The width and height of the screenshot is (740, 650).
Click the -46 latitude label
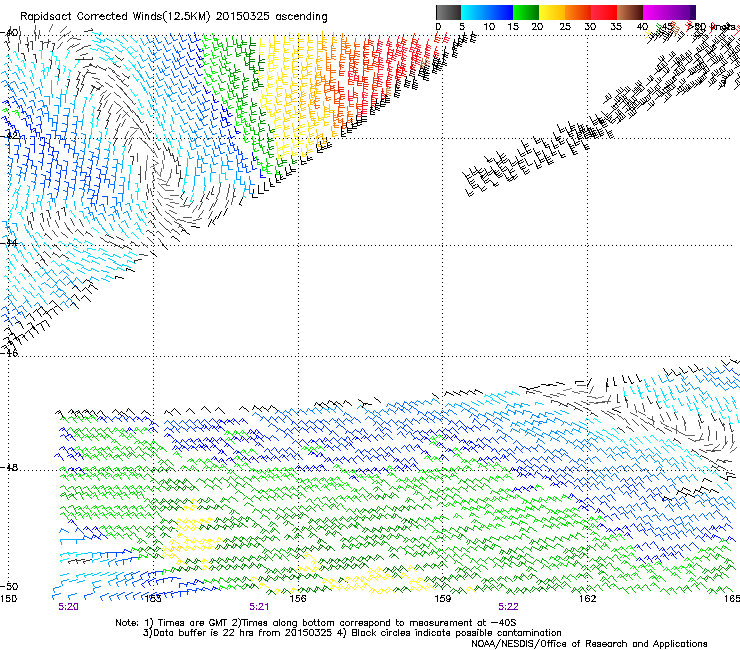pyautogui.click(x=9, y=353)
